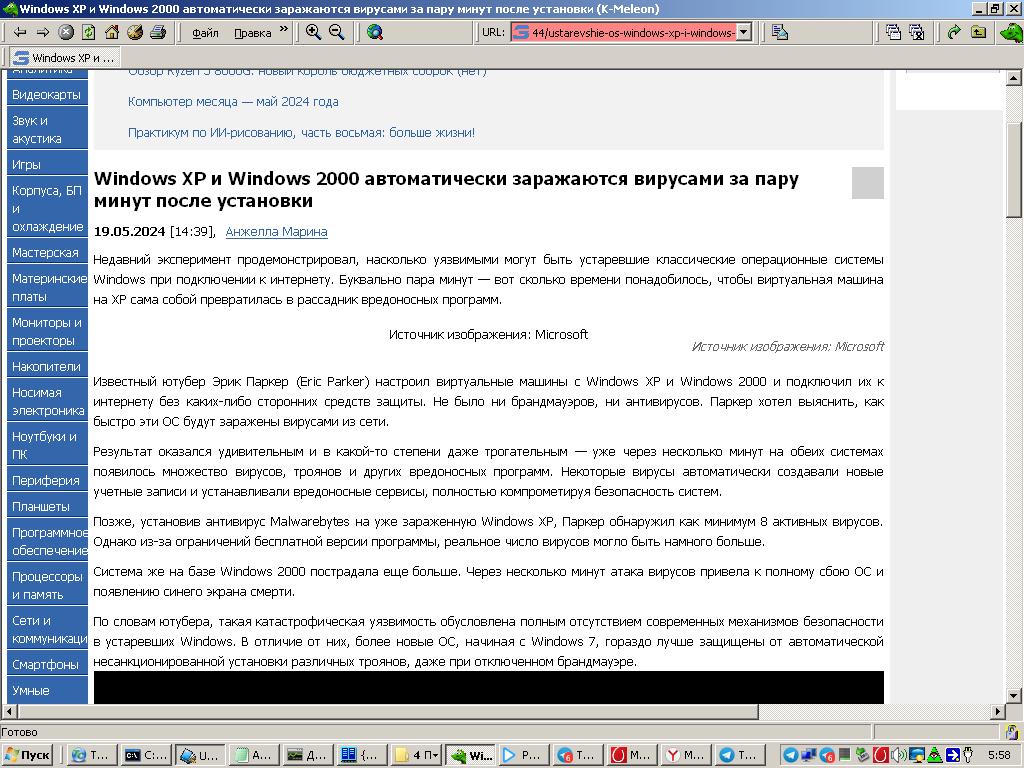The width and height of the screenshot is (1024, 768).
Task: Open the Планшеты sidebar category
Action: click(x=47, y=506)
